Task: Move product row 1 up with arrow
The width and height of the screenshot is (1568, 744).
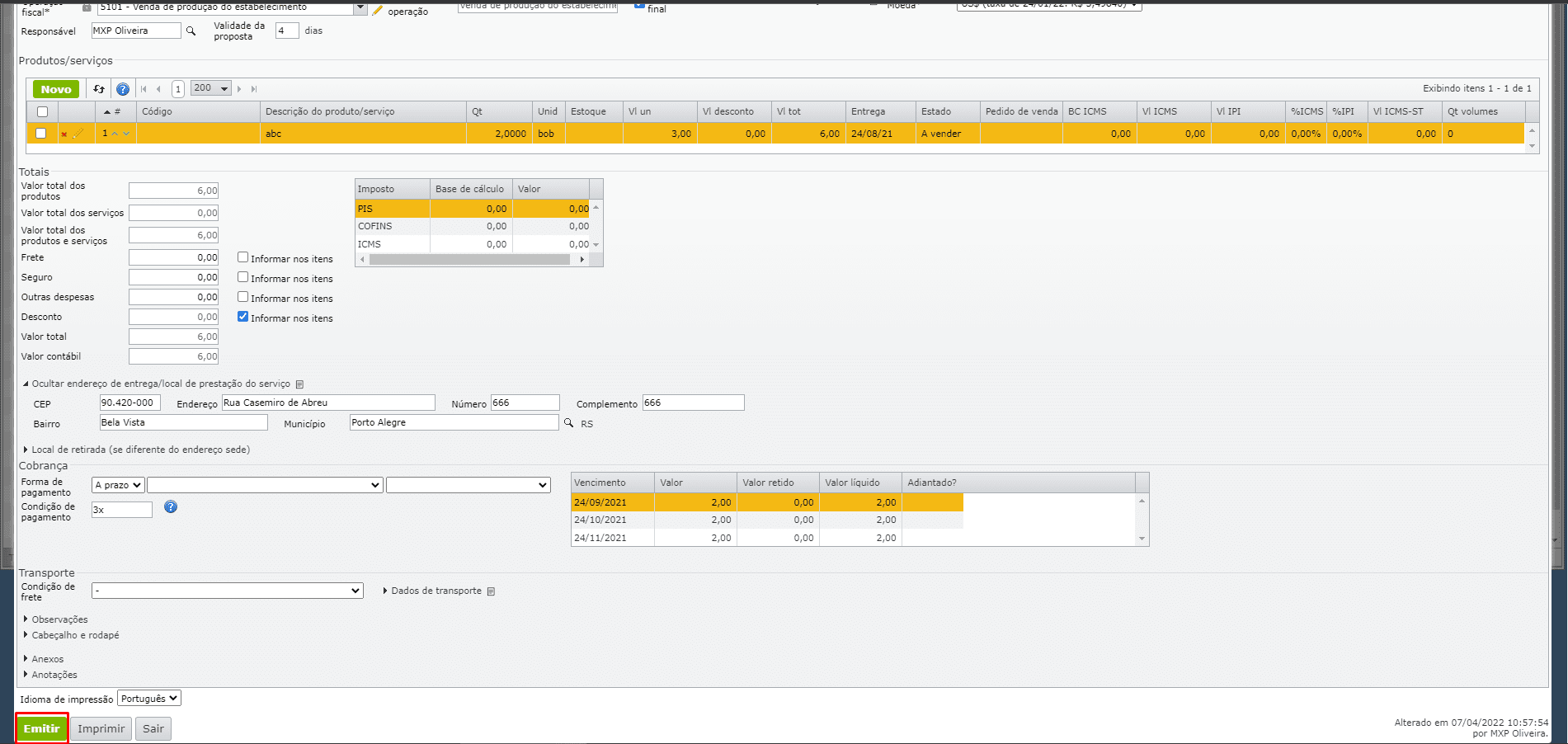Action: click(115, 134)
